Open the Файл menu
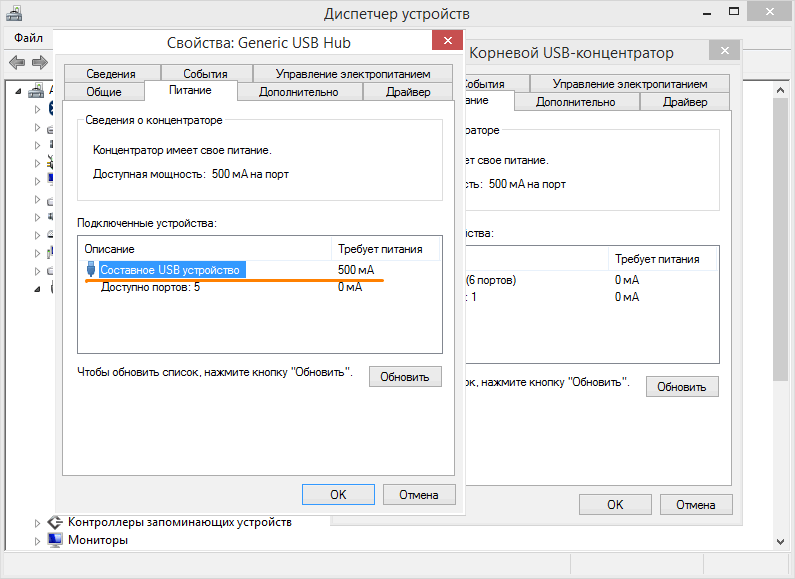Screen dimensions: 795x579 (28, 38)
